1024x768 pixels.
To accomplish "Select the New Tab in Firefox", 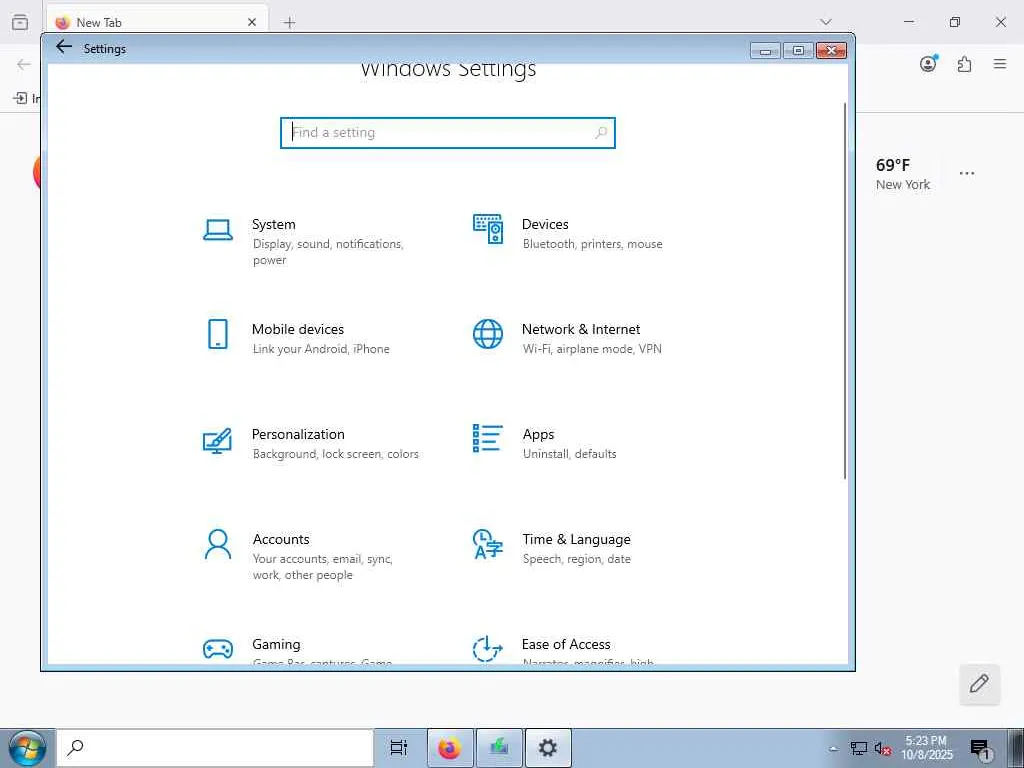I will (157, 22).
